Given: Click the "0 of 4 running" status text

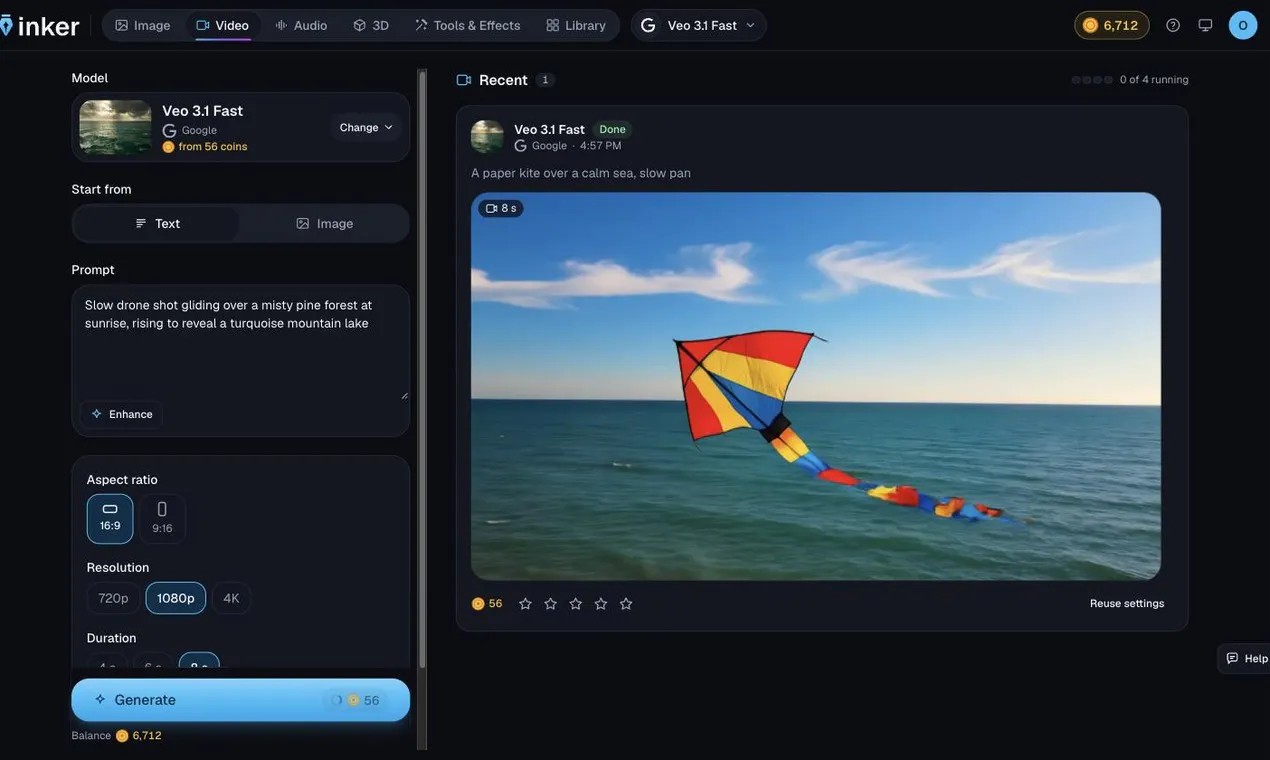Looking at the screenshot, I should coord(1154,80).
